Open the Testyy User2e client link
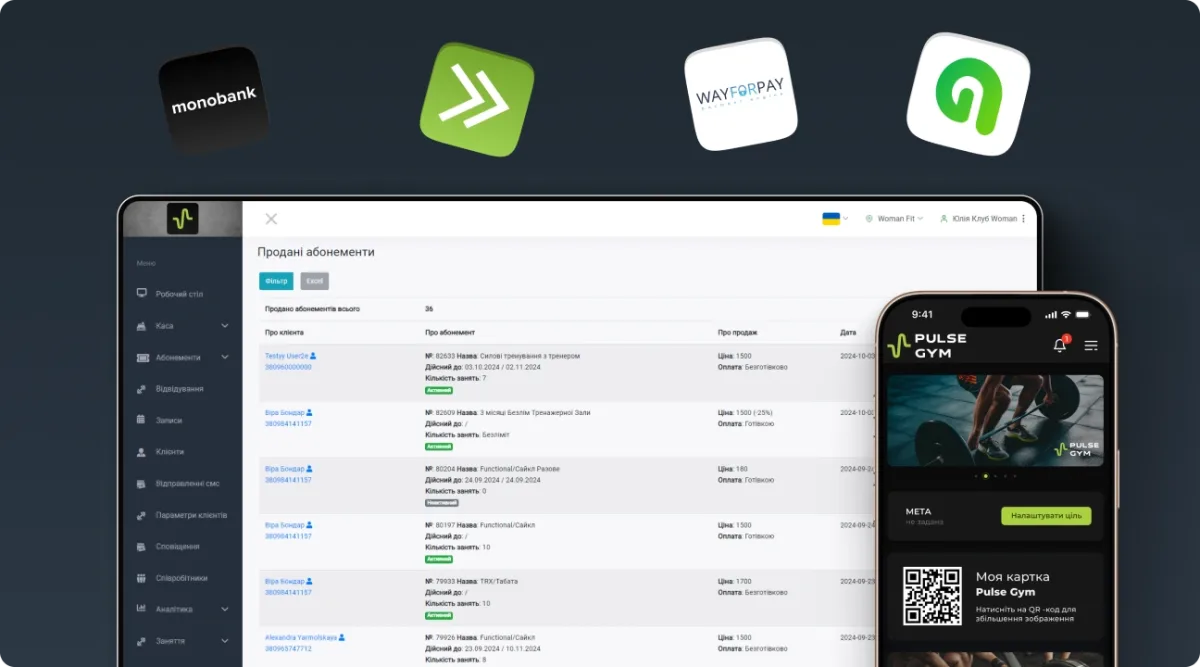This screenshot has height=667, width=1200. click(x=286, y=356)
